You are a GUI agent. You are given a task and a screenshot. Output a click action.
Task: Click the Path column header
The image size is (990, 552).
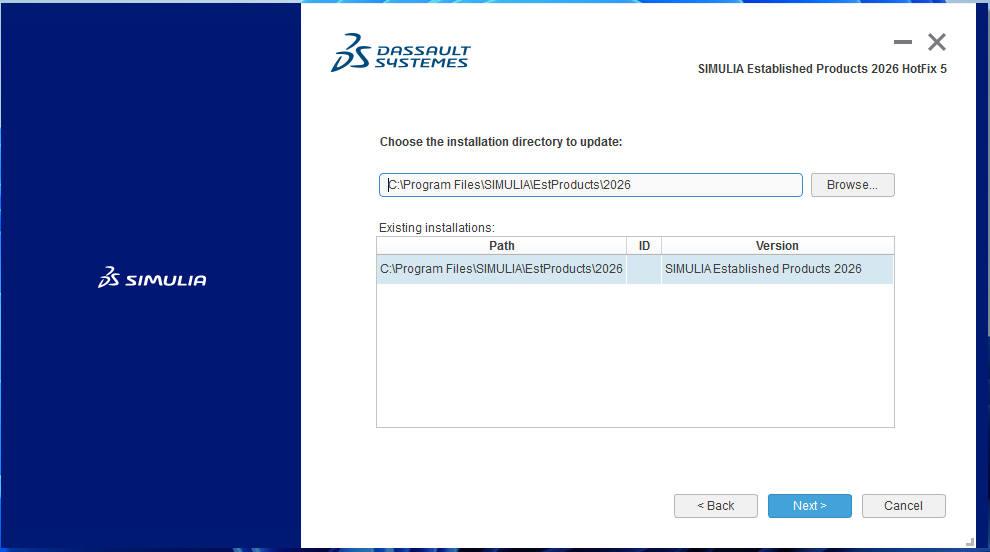tap(501, 246)
